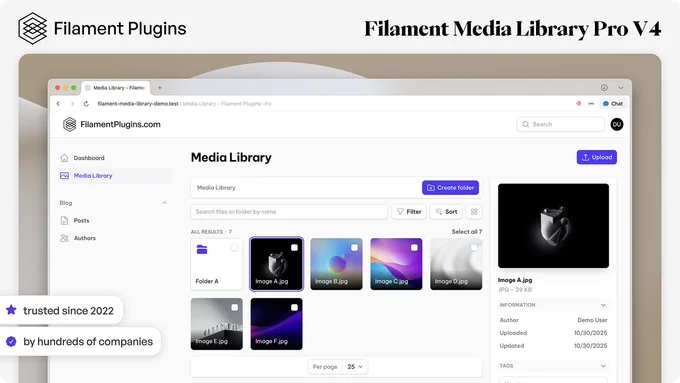Select the Media Library browser tab
680x383 pixels.
pyautogui.click(x=115, y=88)
